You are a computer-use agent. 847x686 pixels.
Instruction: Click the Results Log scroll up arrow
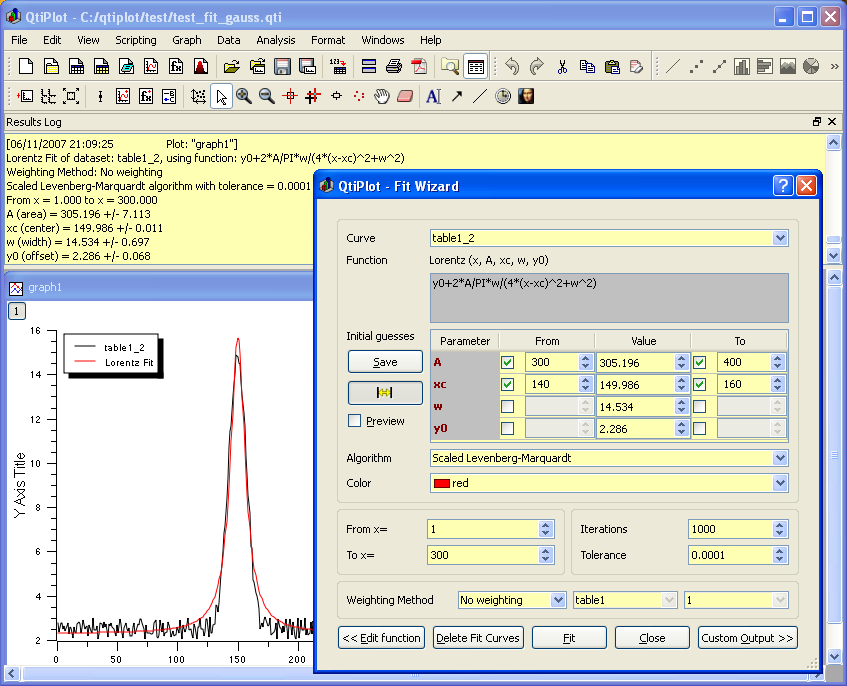point(833,143)
